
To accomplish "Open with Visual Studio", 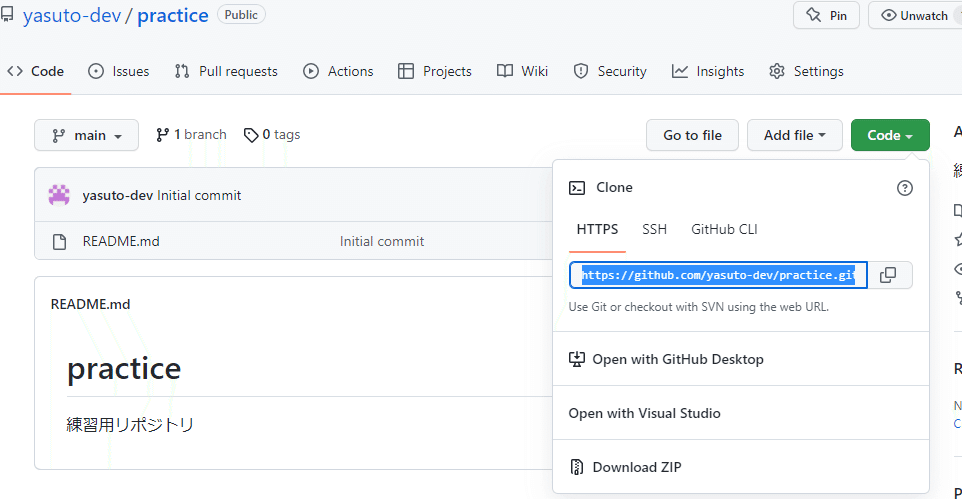I will pyautogui.click(x=644, y=413).
